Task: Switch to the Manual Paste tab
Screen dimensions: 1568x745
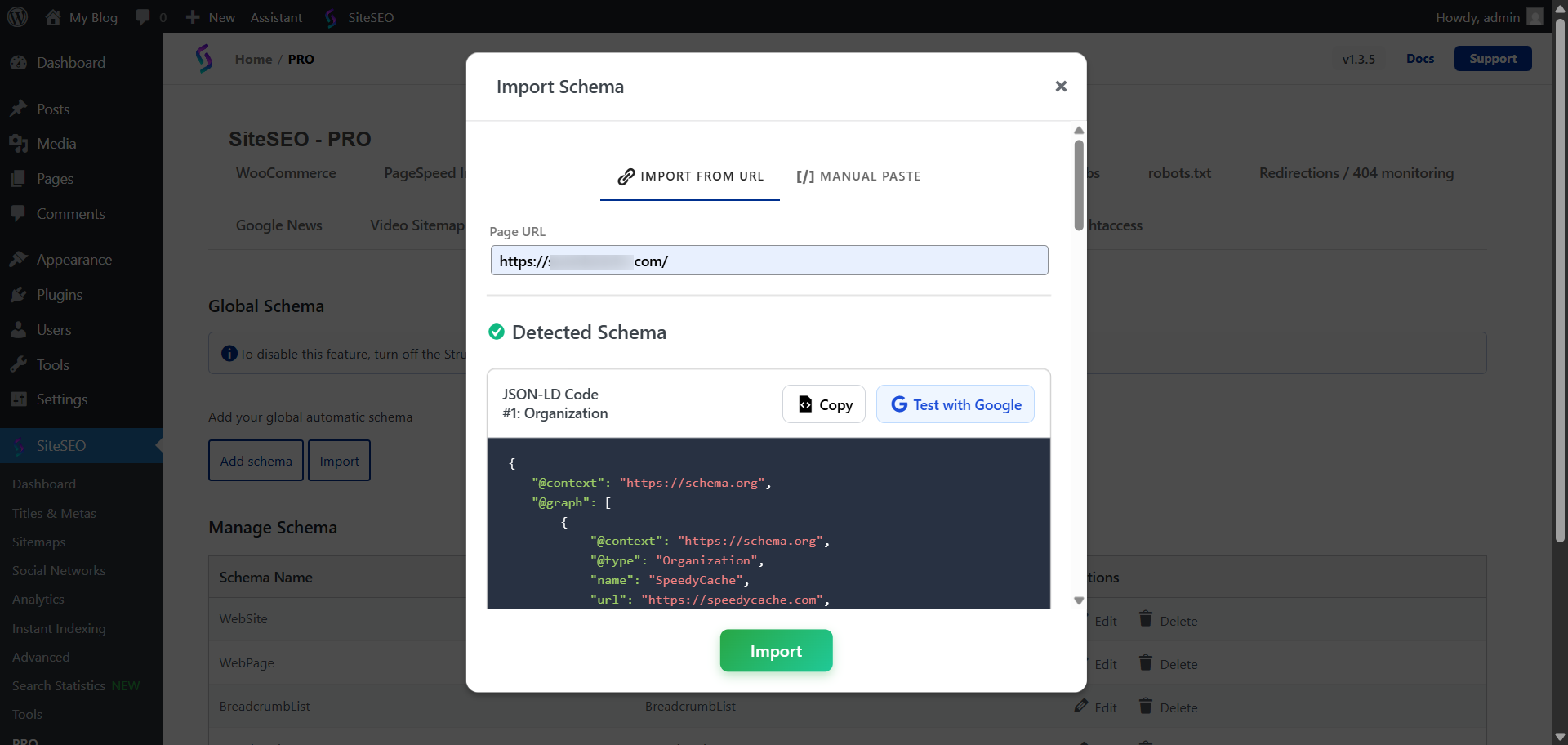Action: (858, 176)
